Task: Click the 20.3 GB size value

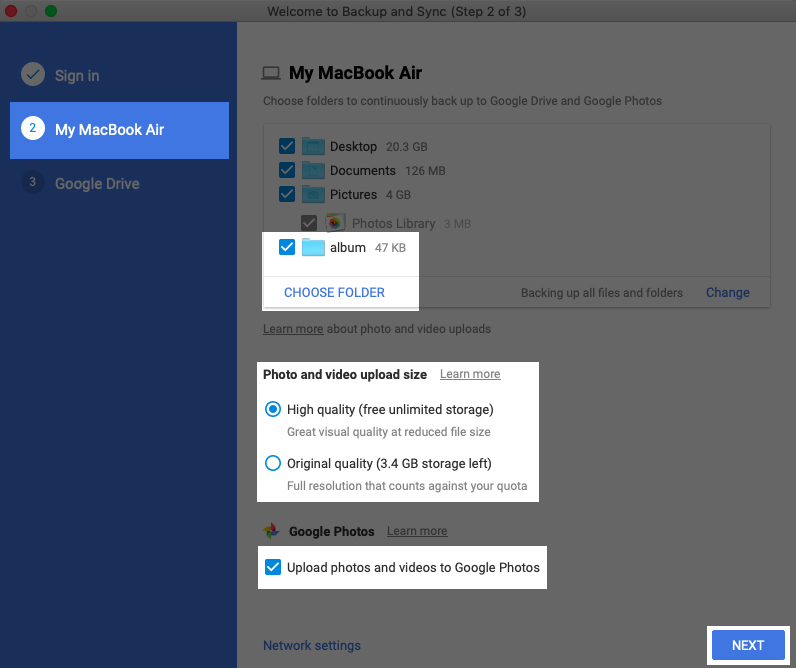Action: click(x=407, y=147)
